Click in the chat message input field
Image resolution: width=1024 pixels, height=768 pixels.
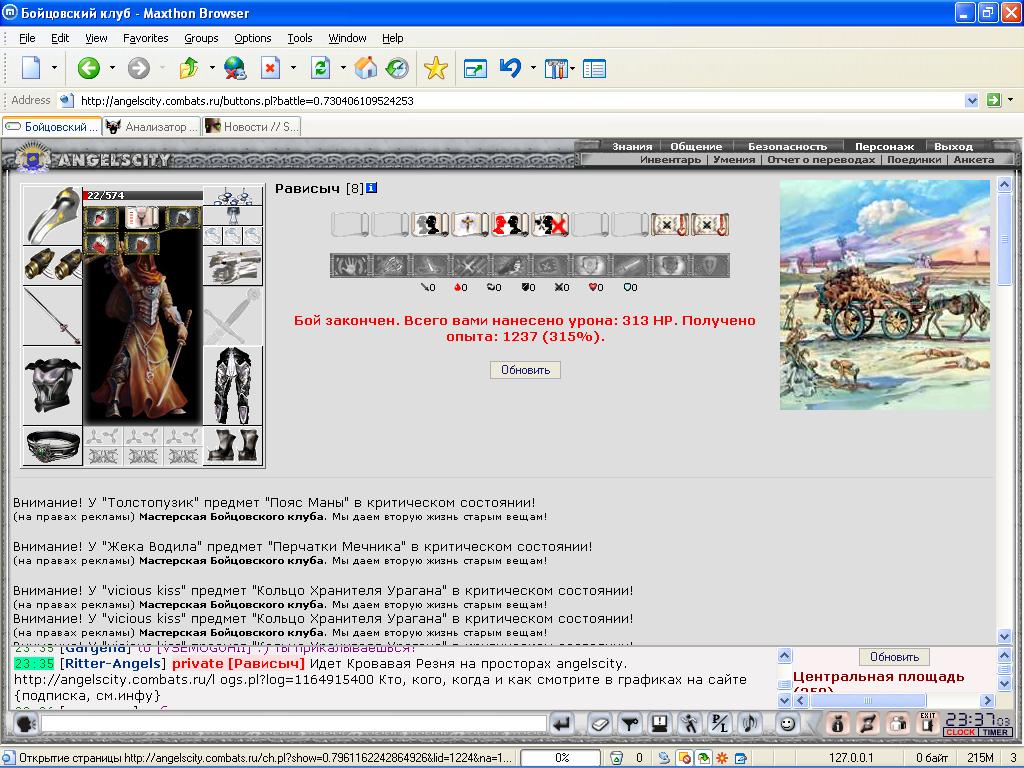click(294, 723)
